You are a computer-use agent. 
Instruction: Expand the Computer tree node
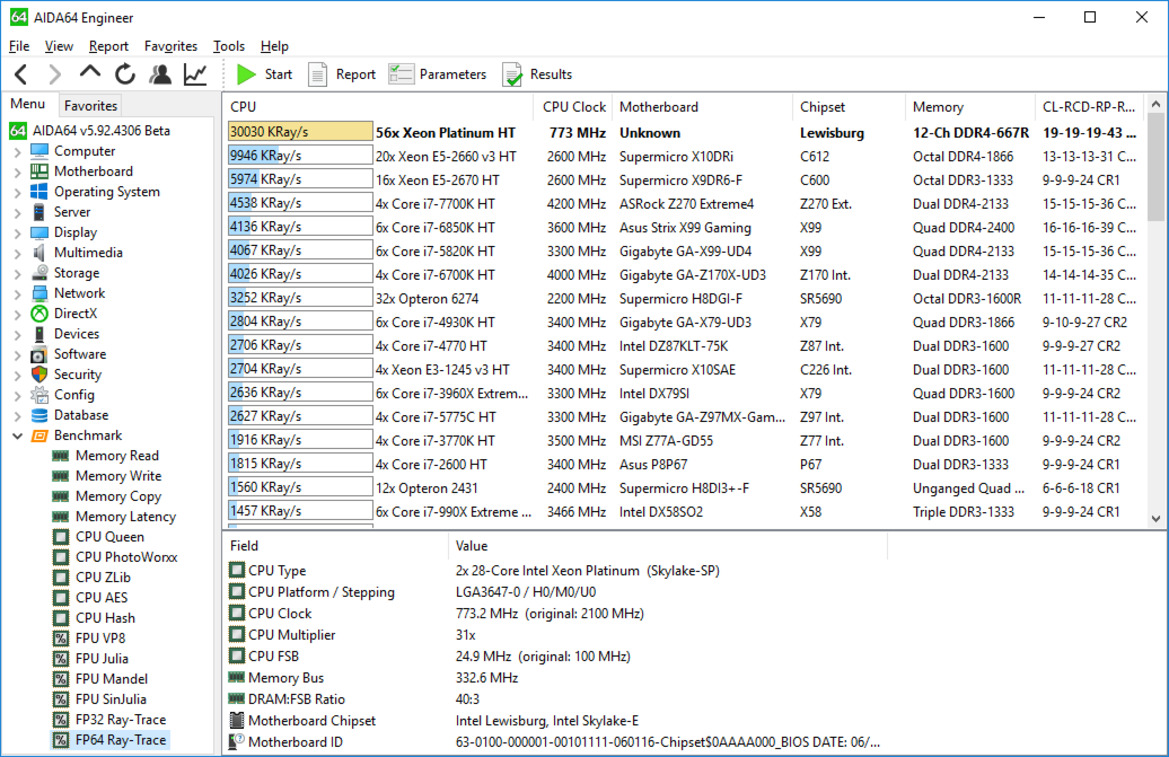pyautogui.click(x=17, y=151)
